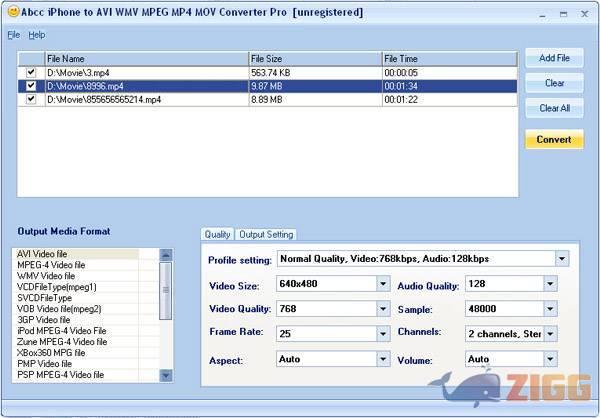This screenshot has width=600, height=418.
Task: Click the Clear All button
Action: [x=554, y=108]
